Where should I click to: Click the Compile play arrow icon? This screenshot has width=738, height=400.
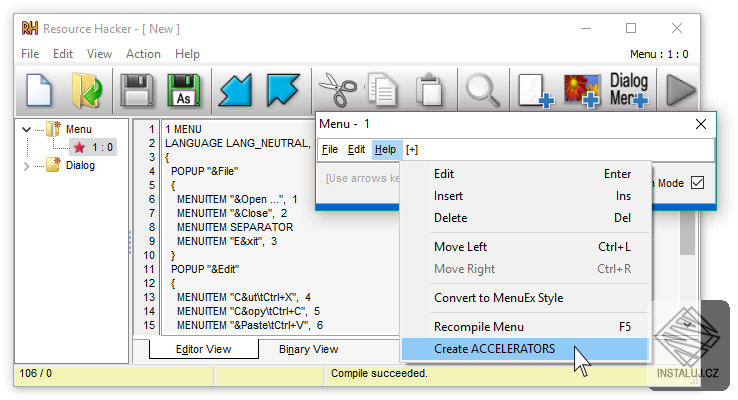point(681,90)
